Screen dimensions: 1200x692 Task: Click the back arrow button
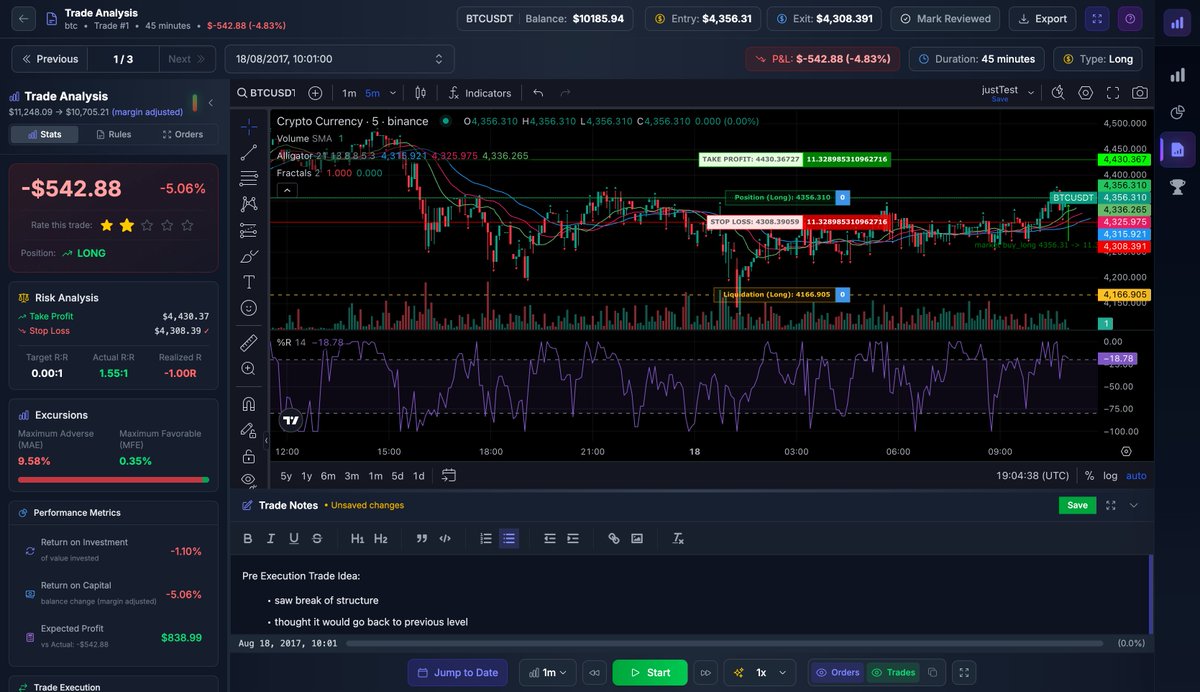coord(24,18)
